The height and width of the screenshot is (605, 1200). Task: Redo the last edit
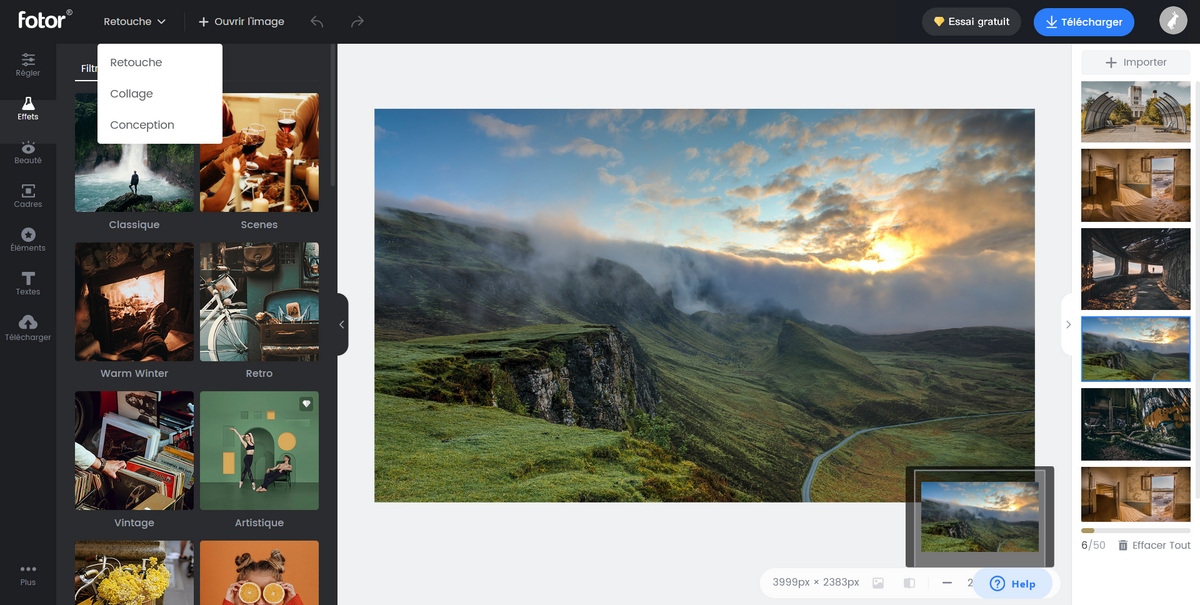357,21
